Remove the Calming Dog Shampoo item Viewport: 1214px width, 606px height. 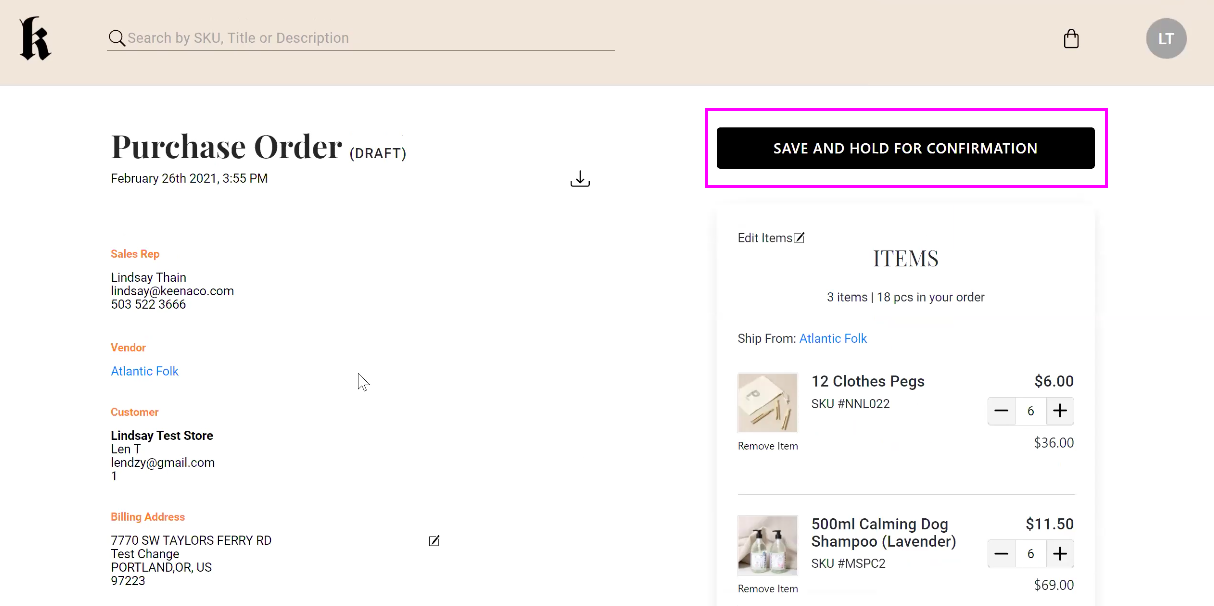[x=767, y=588]
